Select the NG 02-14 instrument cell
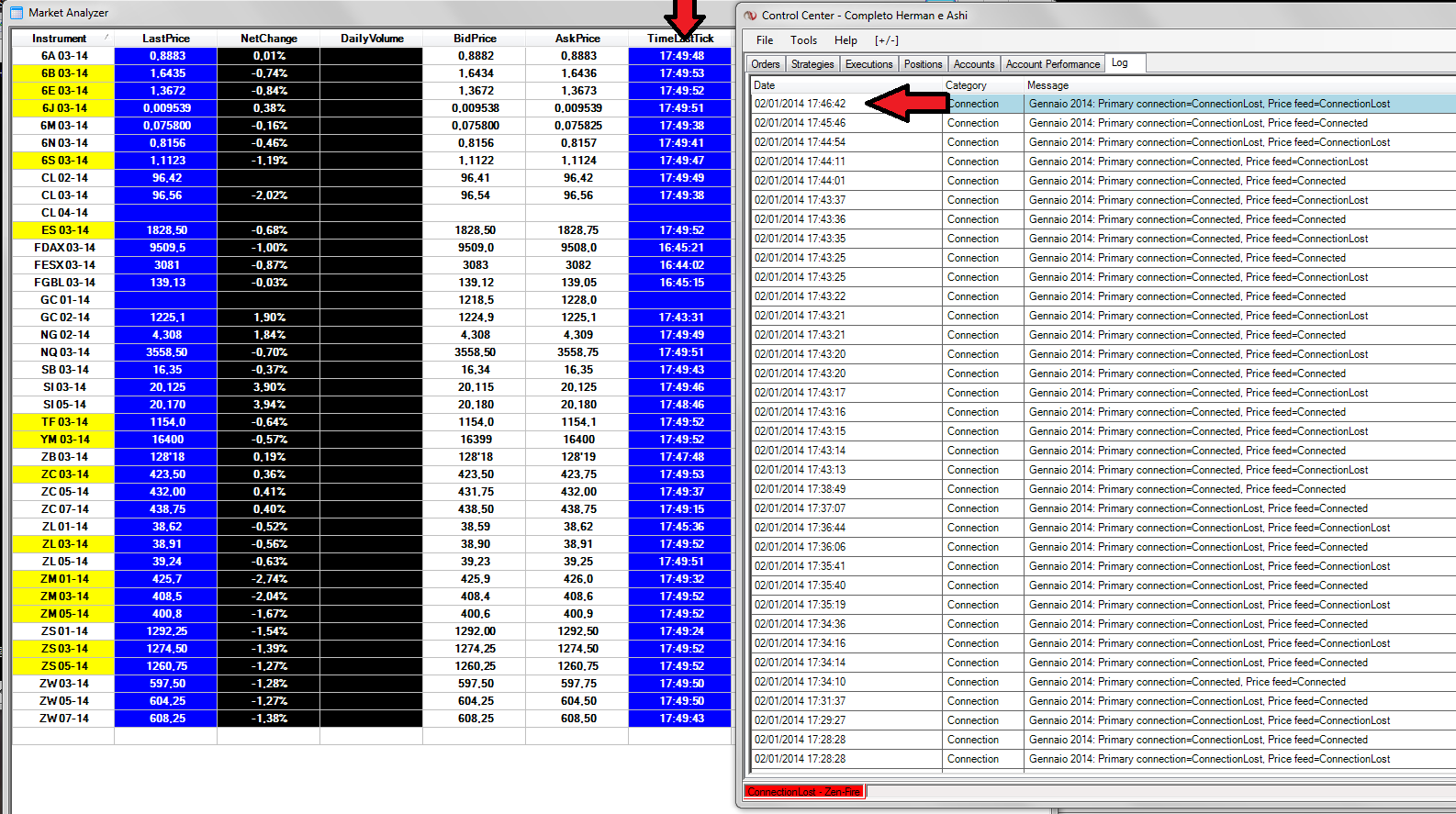Viewport: 1456px width, 814px height. coord(63,335)
